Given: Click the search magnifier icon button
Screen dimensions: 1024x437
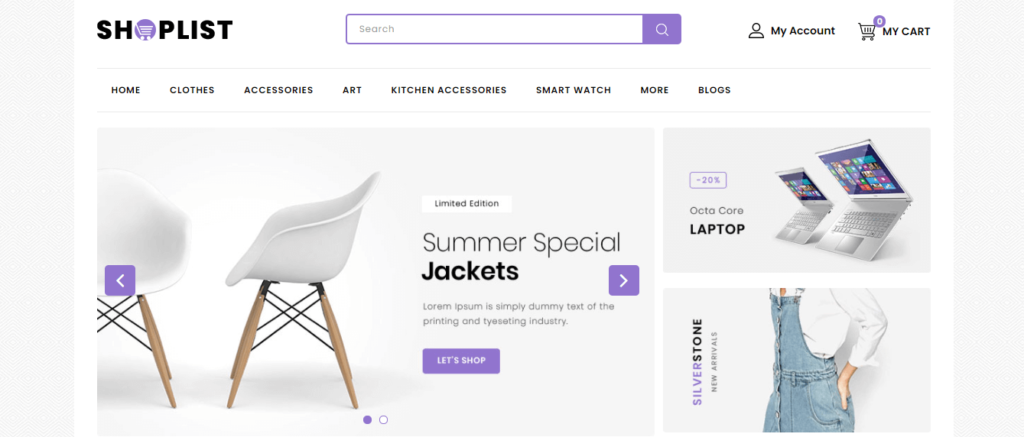Looking at the screenshot, I should click(662, 29).
